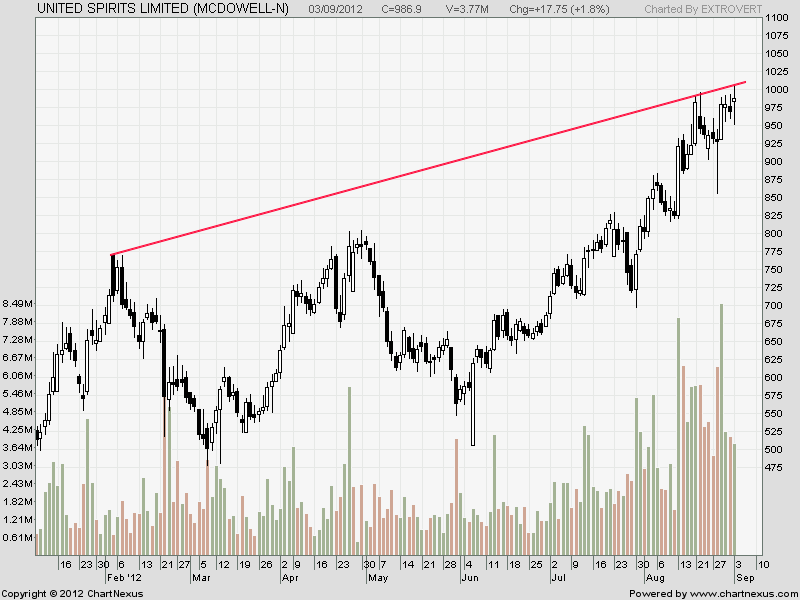The width and height of the screenshot is (800, 600).
Task: Click the 0.61M label on volume axis
Action: click(18, 538)
